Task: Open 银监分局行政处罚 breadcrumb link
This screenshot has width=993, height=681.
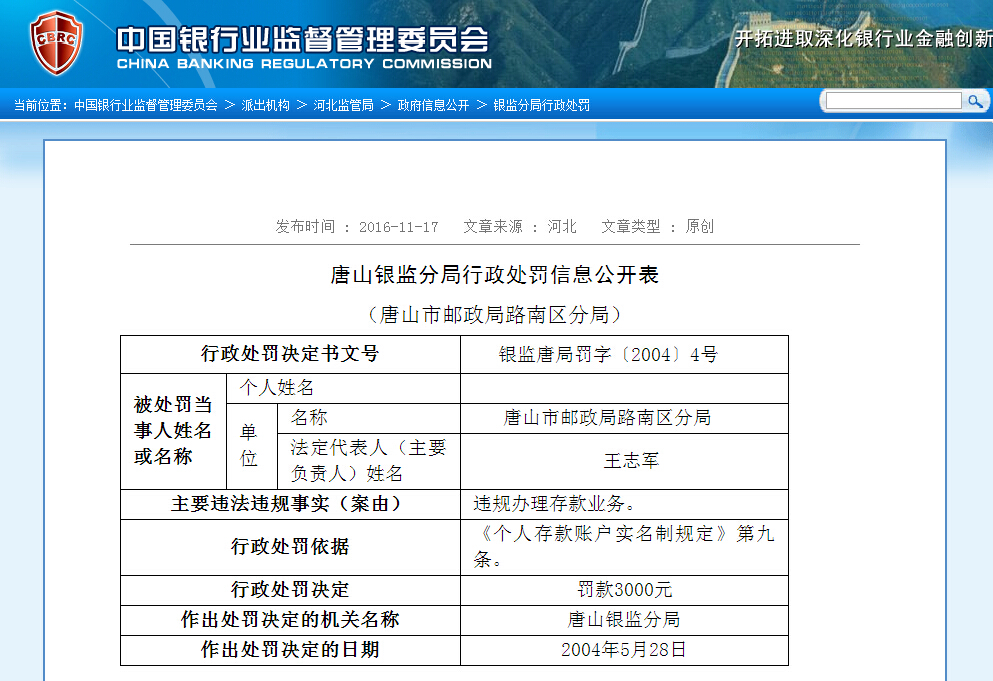Action: click(541, 105)
